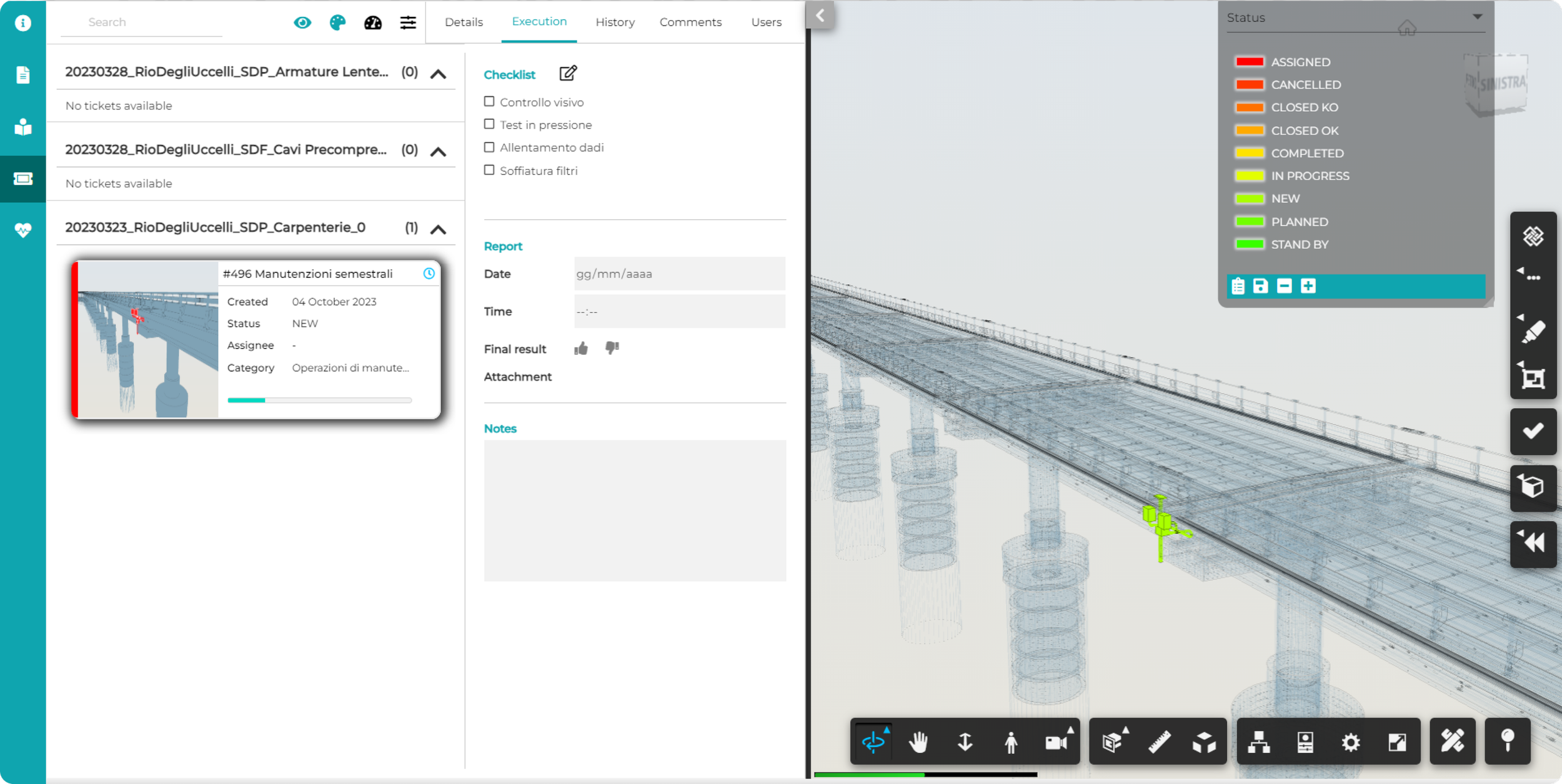
Task: Collapse the SDP_Carpenterie_0 ticket group
Action: coord(439,229)
